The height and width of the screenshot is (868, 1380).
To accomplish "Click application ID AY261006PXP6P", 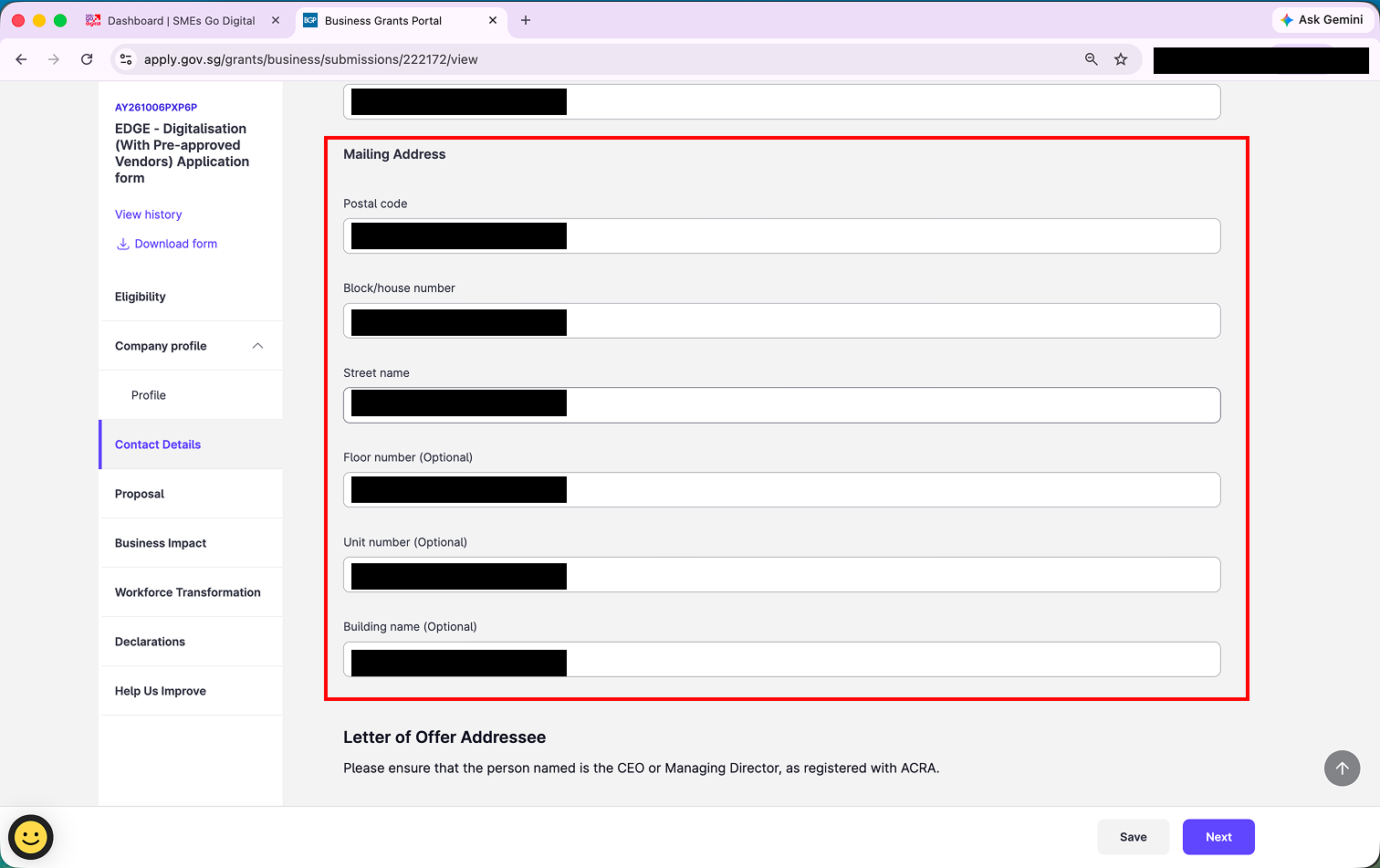I will point(156,108).
